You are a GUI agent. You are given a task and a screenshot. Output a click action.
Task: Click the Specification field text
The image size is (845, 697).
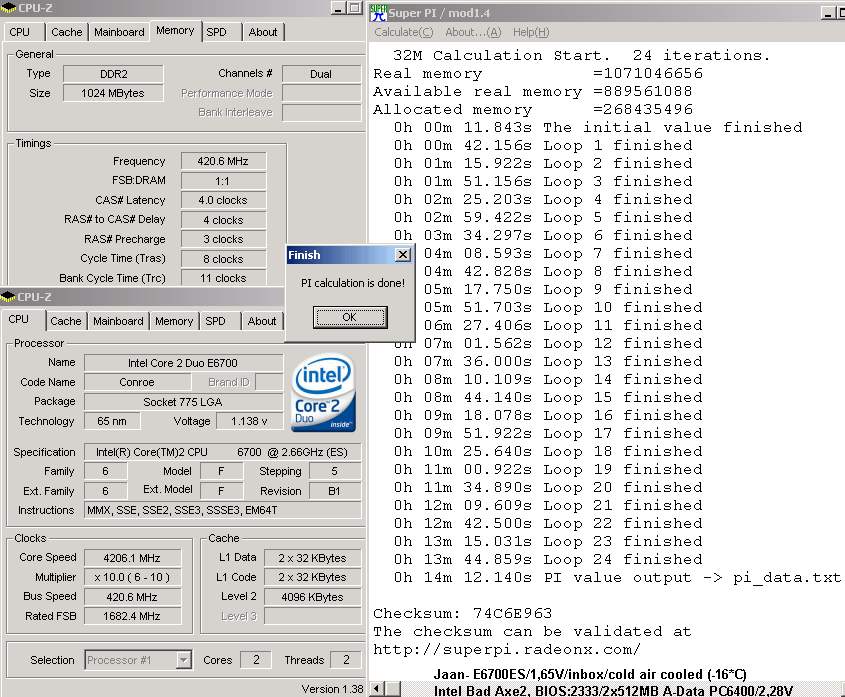(223, 452)
